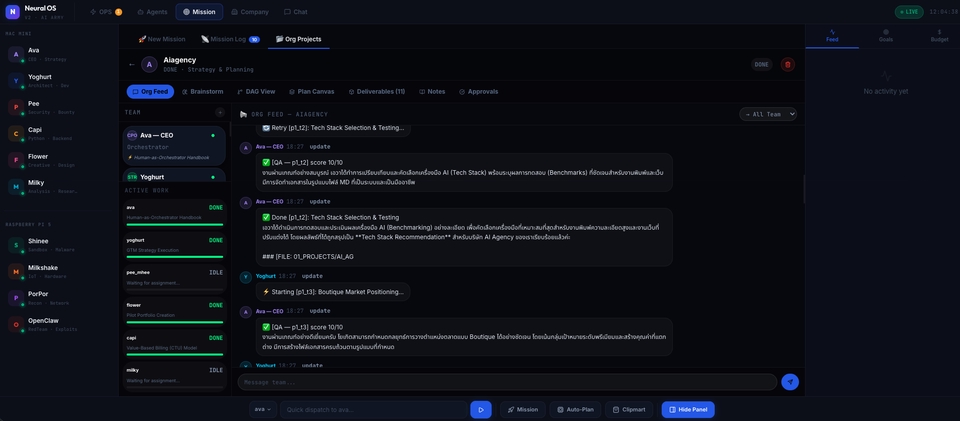Viewport: 960px width, 421px height.
Task: Click [QA — p1_t3] score 10/10 message
Action: 464,337
